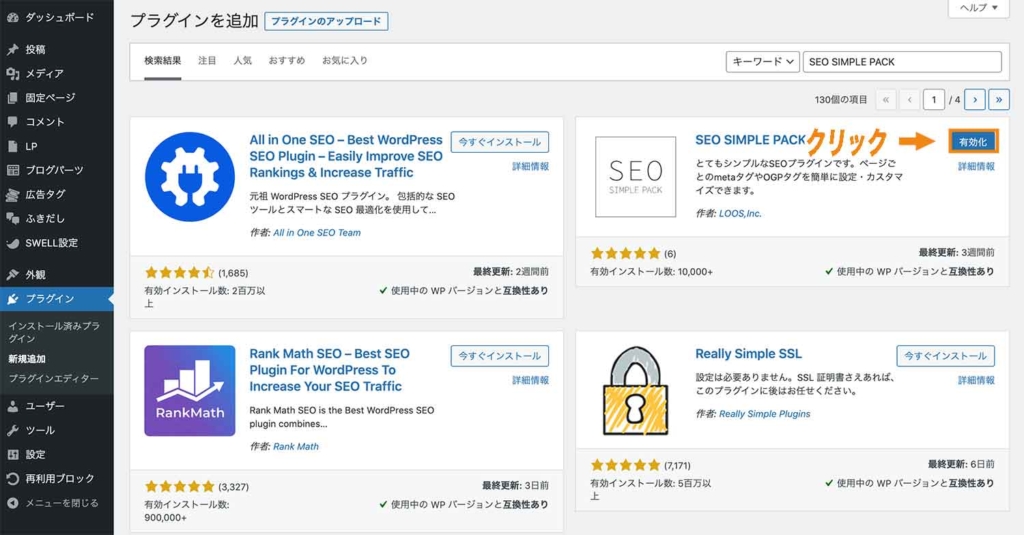Click the RankMath plugin logo
The height and width of the screenshot is (535, 1024).
pyautogui.click(x=189, y=391)
